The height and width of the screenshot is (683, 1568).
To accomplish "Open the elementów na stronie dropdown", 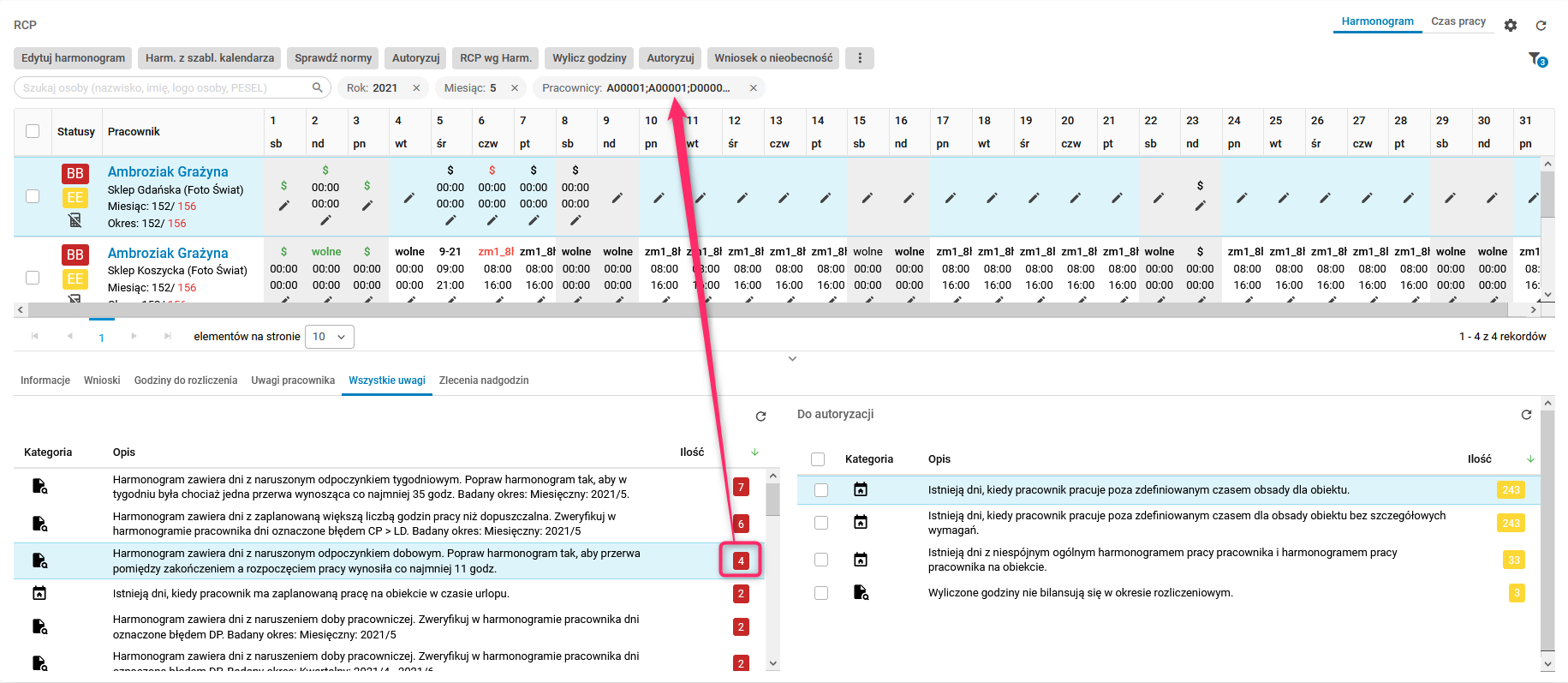I will coord(330,337).
